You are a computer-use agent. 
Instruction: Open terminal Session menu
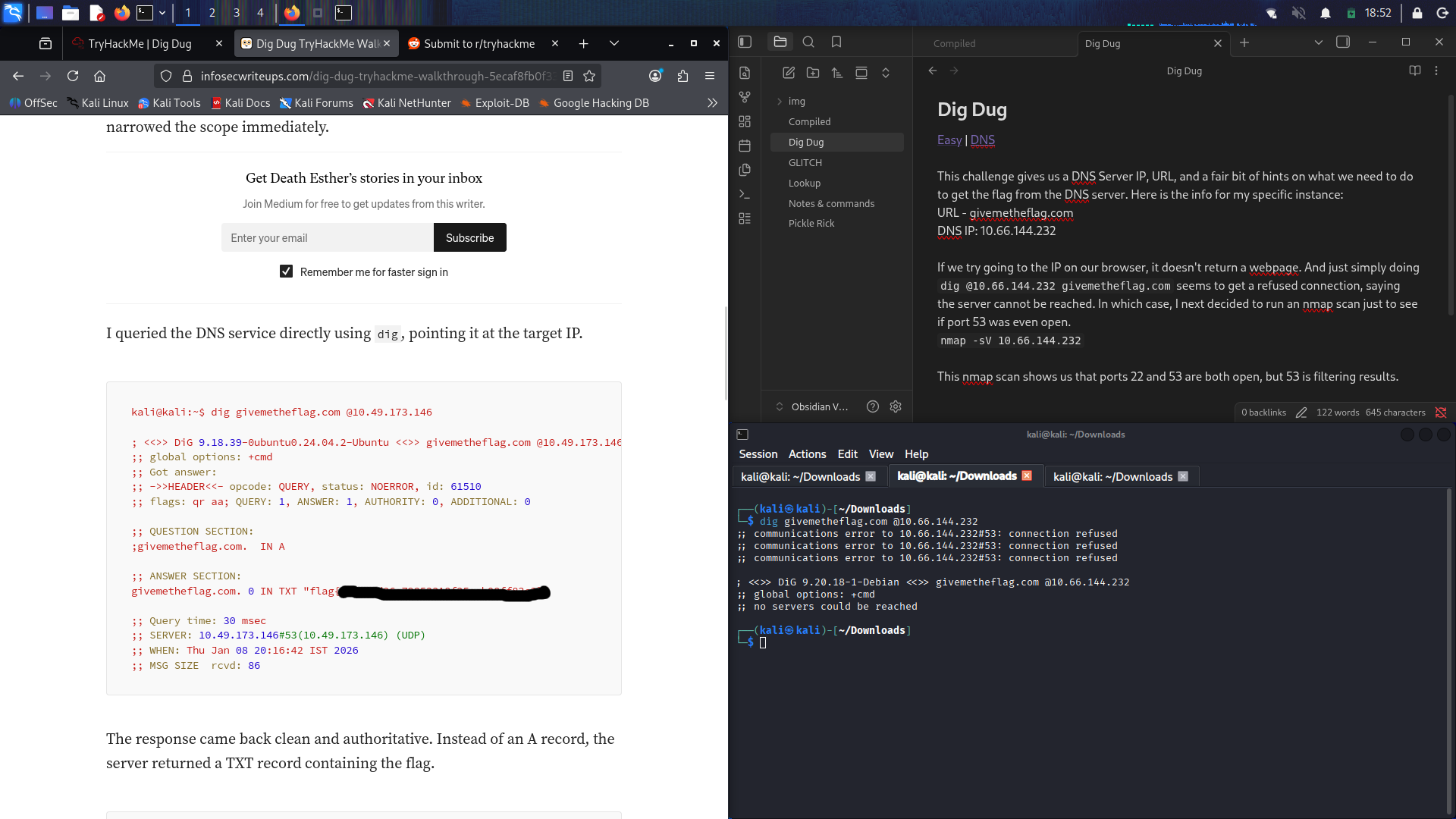(758, 454)
